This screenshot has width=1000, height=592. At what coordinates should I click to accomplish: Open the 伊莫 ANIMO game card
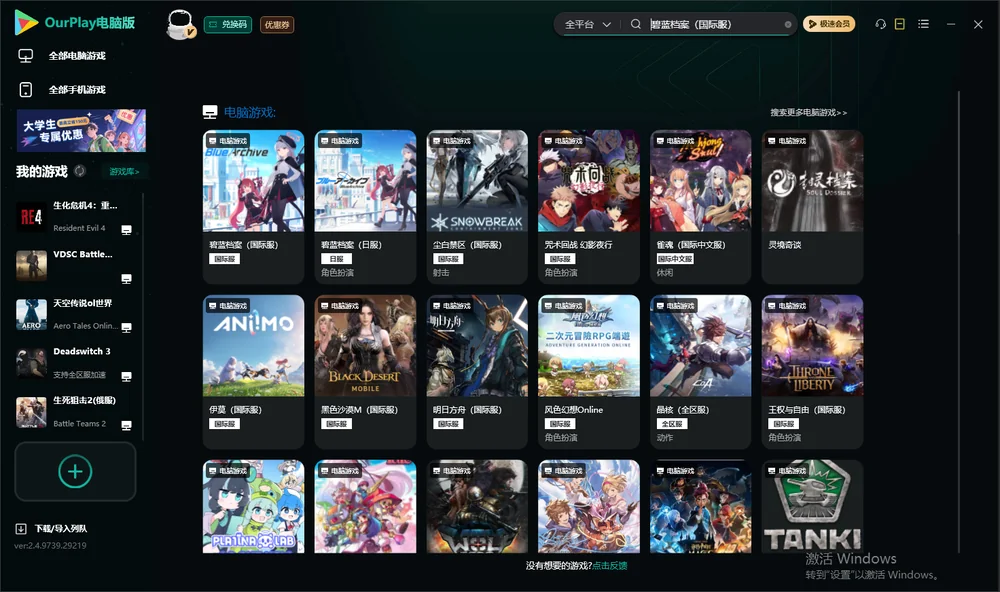point(253,372)
